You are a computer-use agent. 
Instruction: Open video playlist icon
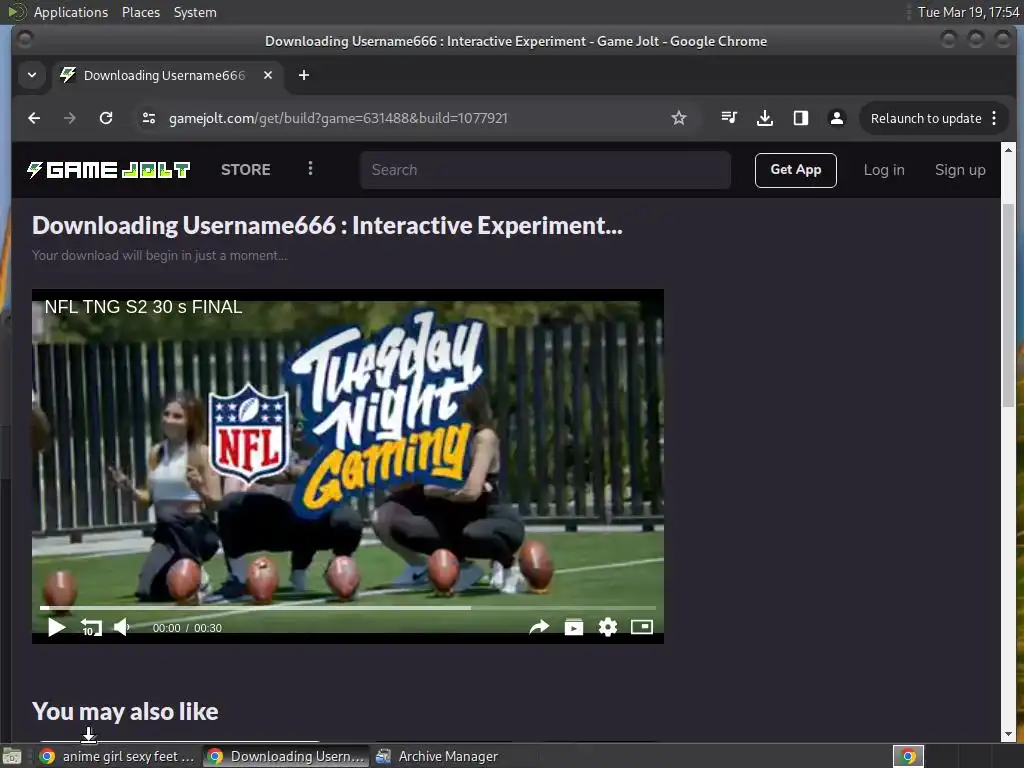coord(573,628)
